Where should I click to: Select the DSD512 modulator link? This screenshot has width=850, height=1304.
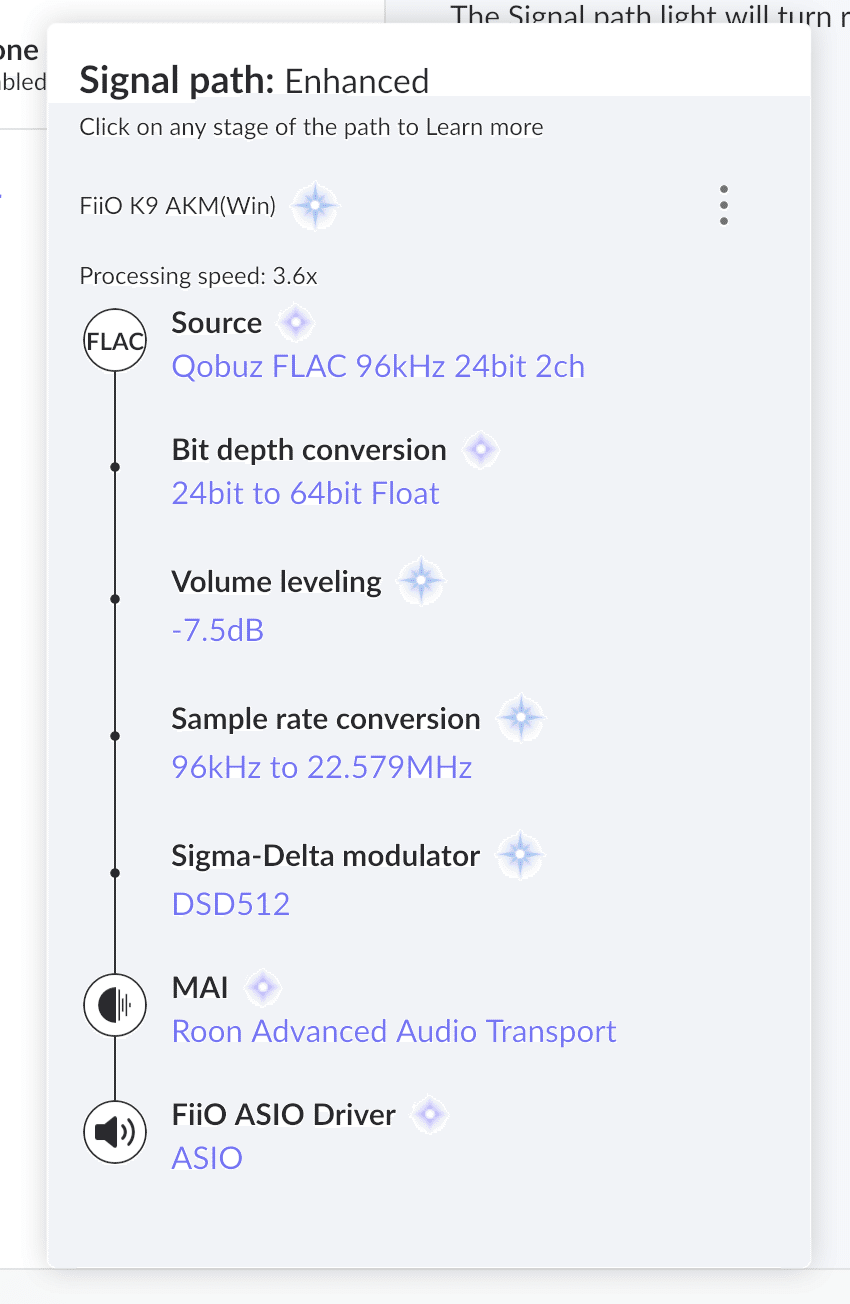[231, 904]
